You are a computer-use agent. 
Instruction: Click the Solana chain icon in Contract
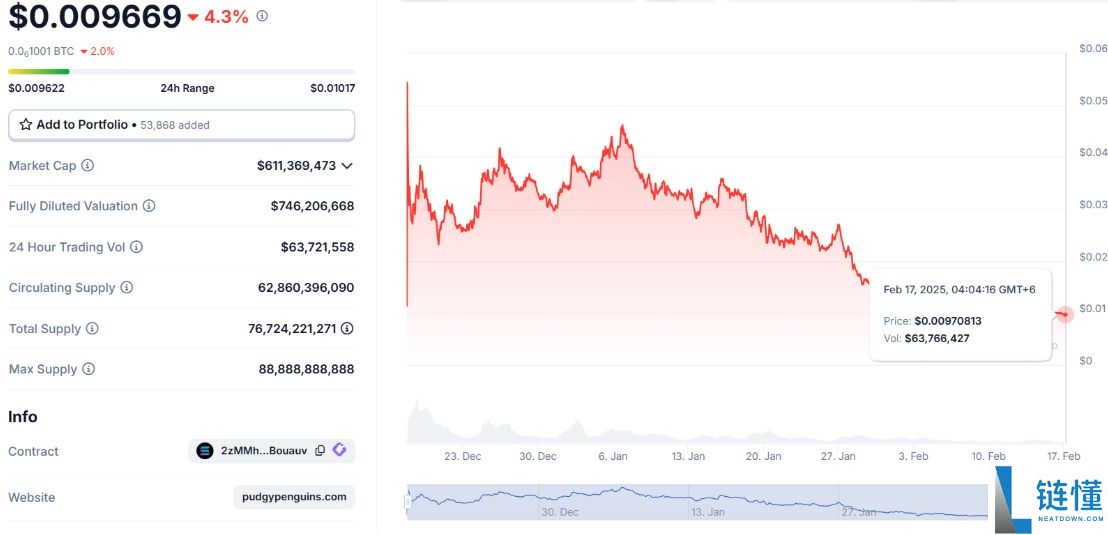(205, 451)
